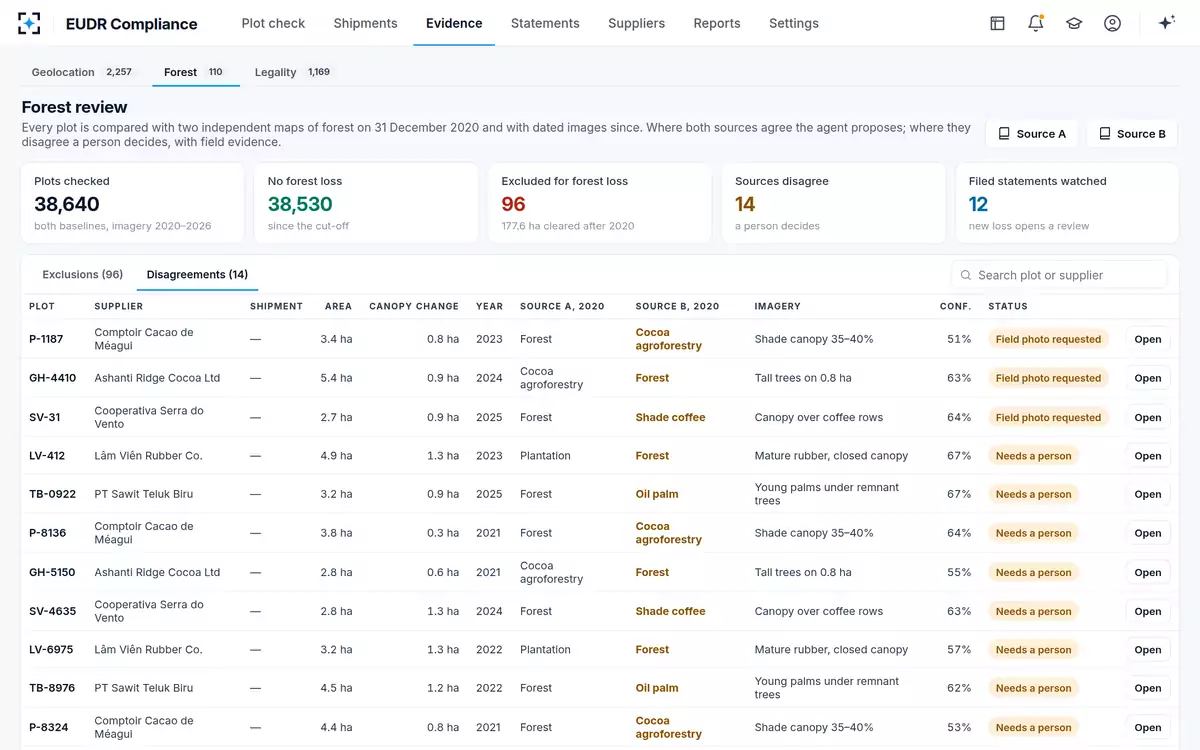Click the No forest loss card
1200x750 pixels.
tap(366, 203)
